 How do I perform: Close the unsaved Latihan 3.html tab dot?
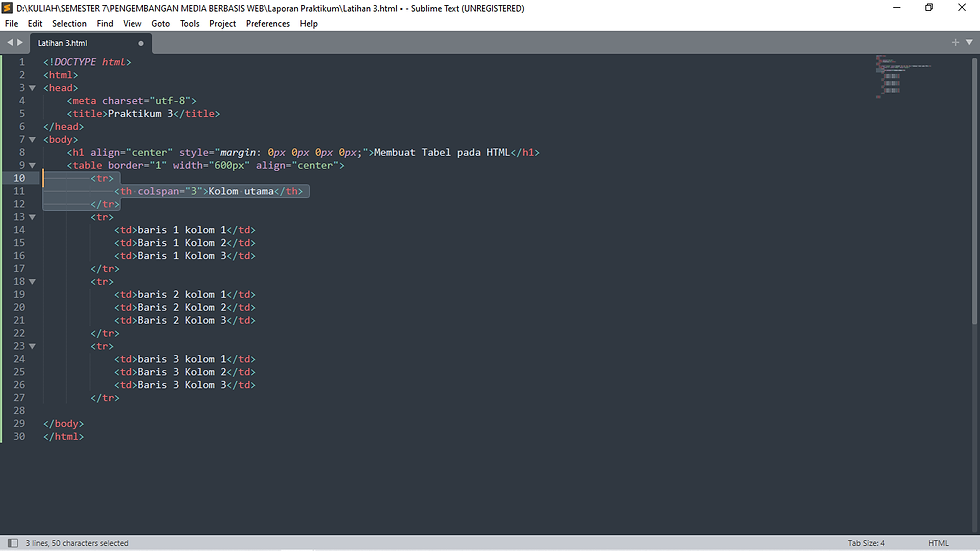tap(141, 43)
